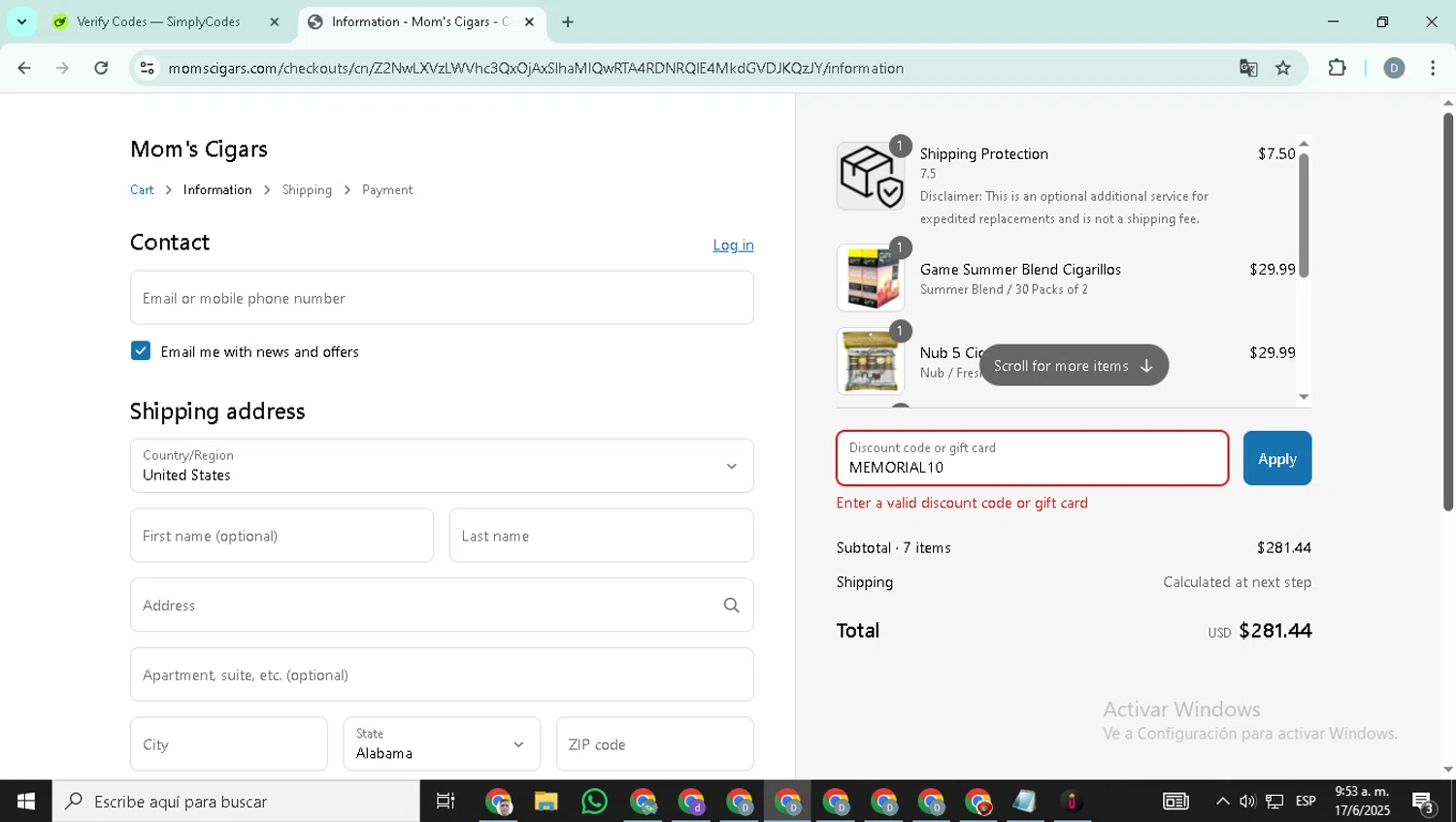Click the Cart breadcrumb link
Image resolution: width=1456 pixels, height=822 pixels.
[142, 190]
